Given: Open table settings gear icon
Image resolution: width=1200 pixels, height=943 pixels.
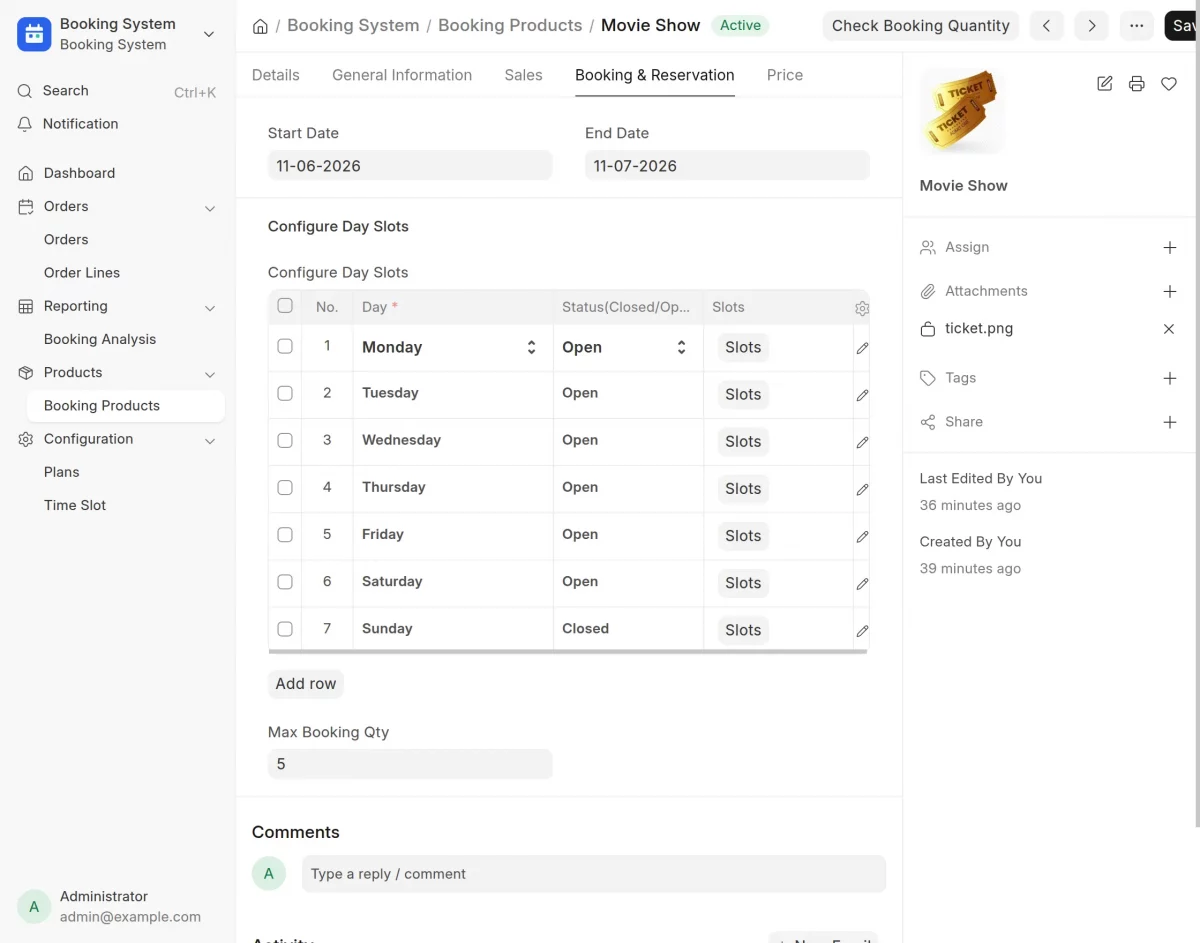Looking at the screenshot, I should 862,309.
